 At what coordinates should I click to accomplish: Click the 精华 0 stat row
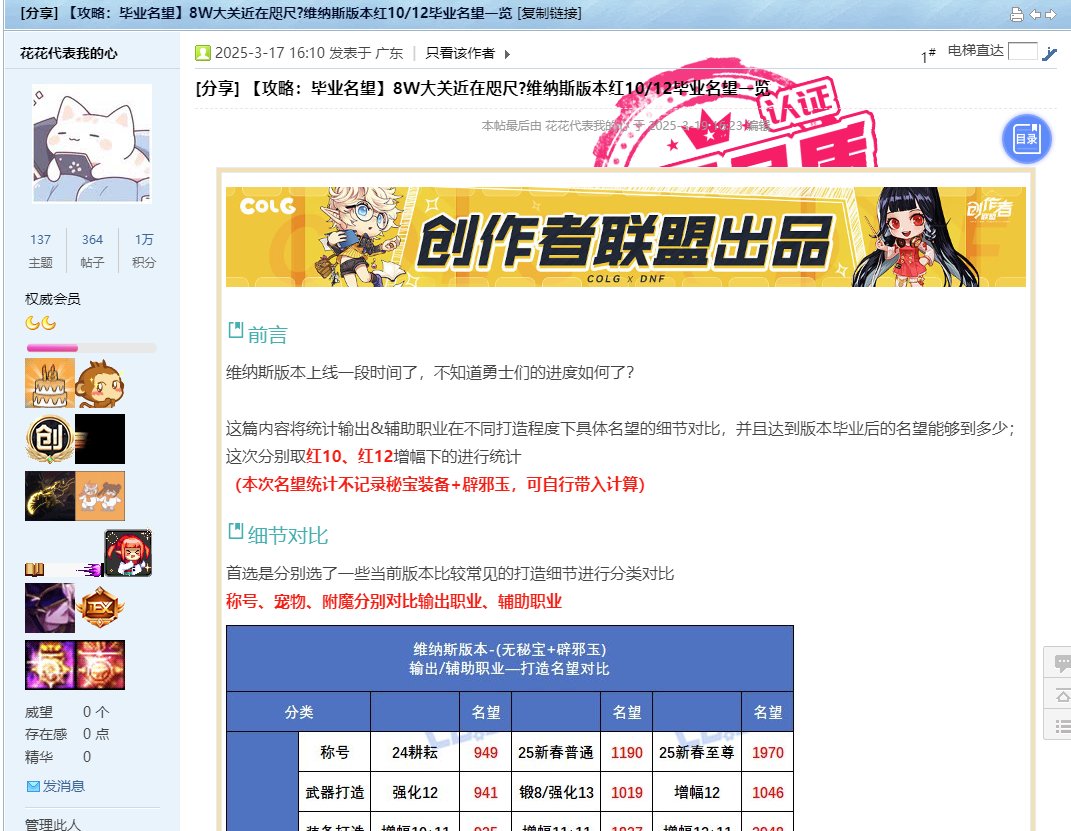tap(58, 757)
